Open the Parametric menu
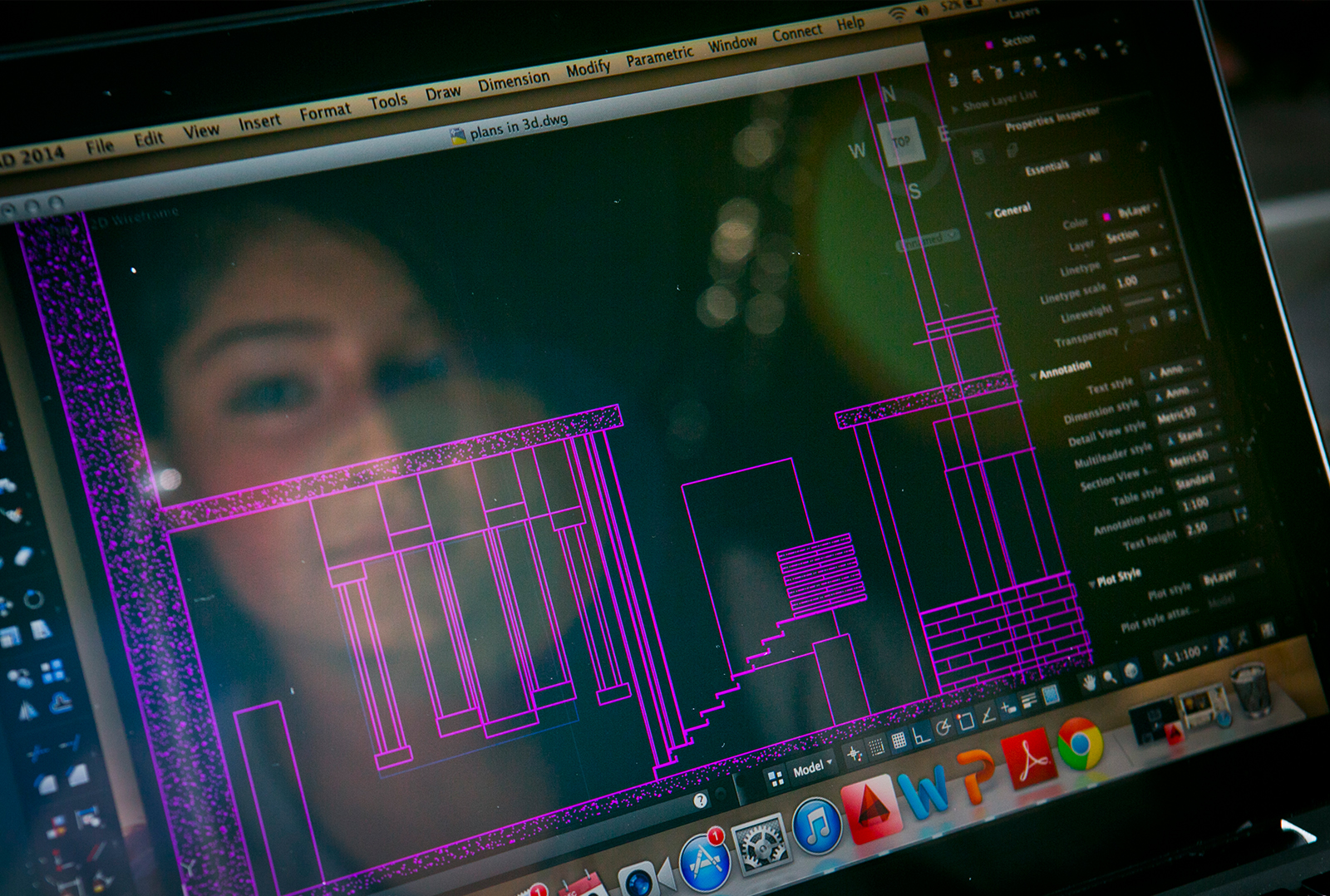1330x896 pixels. tap(659, 56)
